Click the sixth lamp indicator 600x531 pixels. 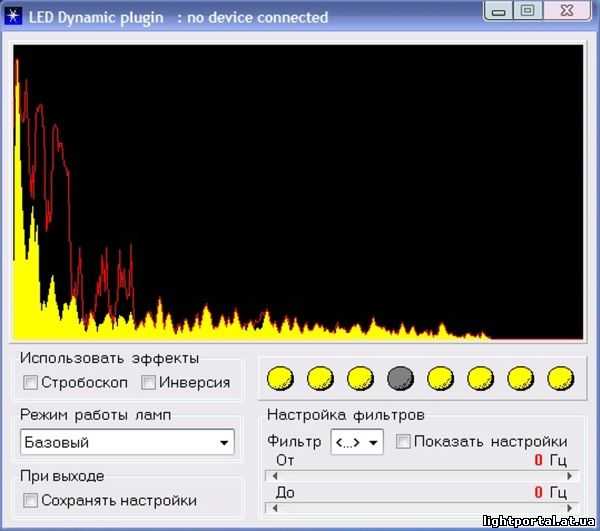(481, 378)
